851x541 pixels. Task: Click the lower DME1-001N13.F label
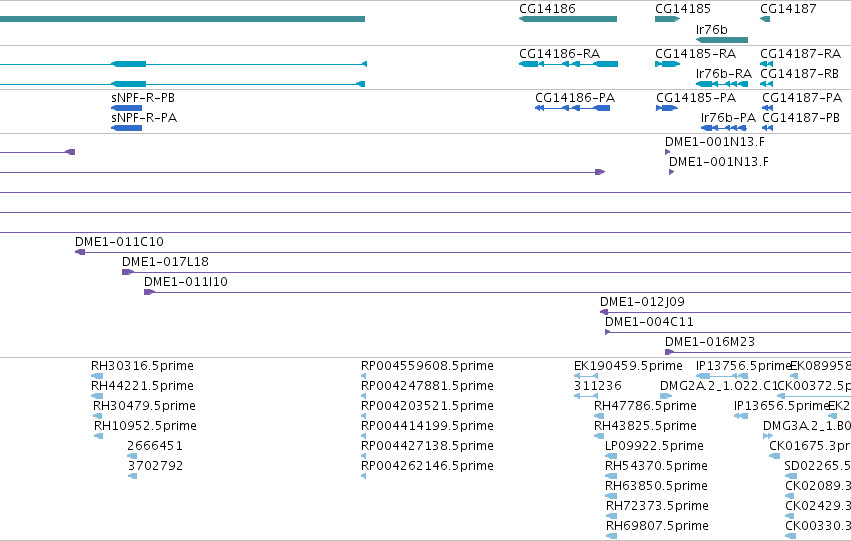(719, 162)
